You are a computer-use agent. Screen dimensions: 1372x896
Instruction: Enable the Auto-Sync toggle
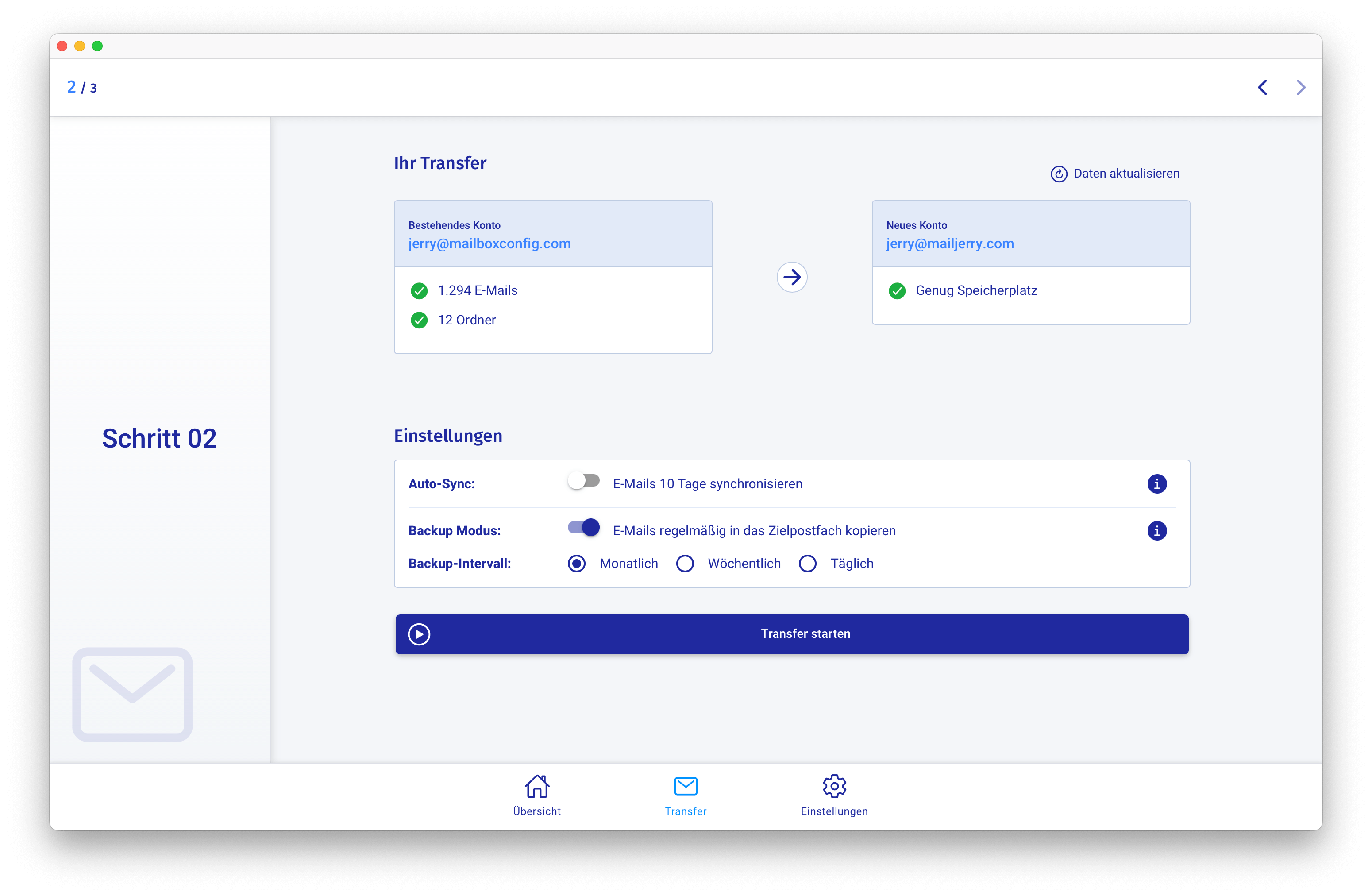pos(583,481)
